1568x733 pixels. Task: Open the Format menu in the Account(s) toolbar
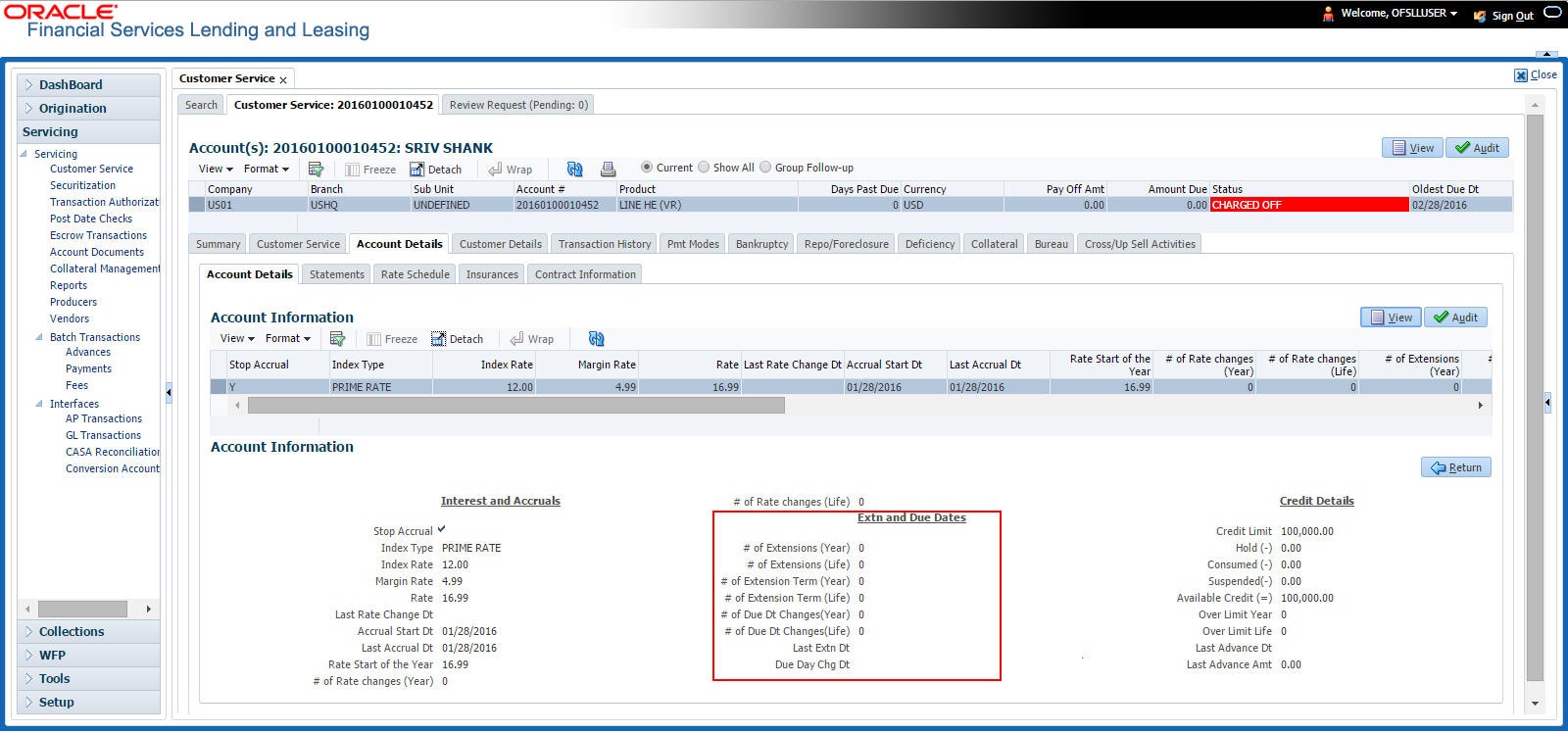(x=267, y=169)
